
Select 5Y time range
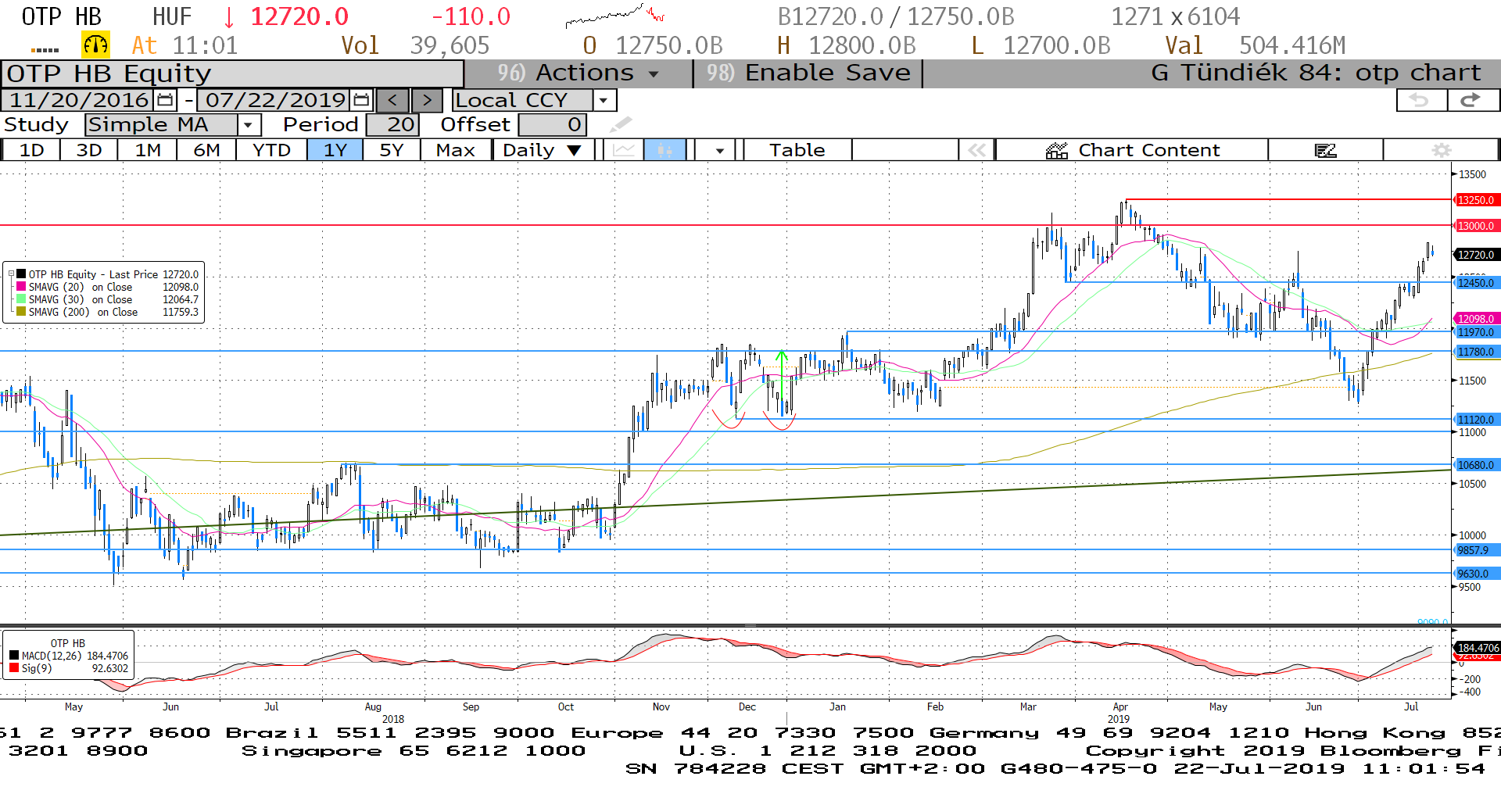click(x=392, y=150)
